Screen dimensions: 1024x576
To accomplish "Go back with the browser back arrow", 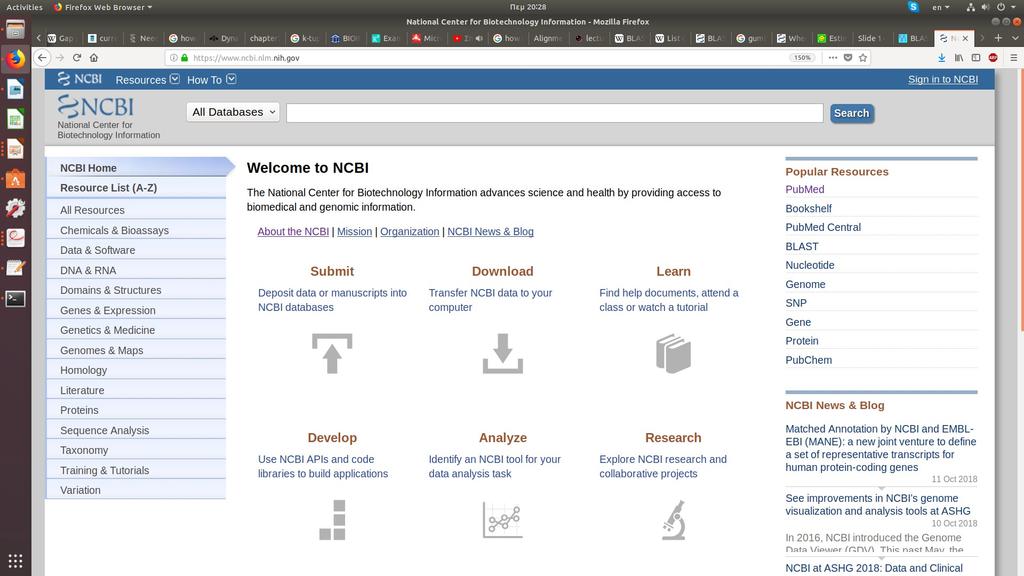I will [42, 57].
